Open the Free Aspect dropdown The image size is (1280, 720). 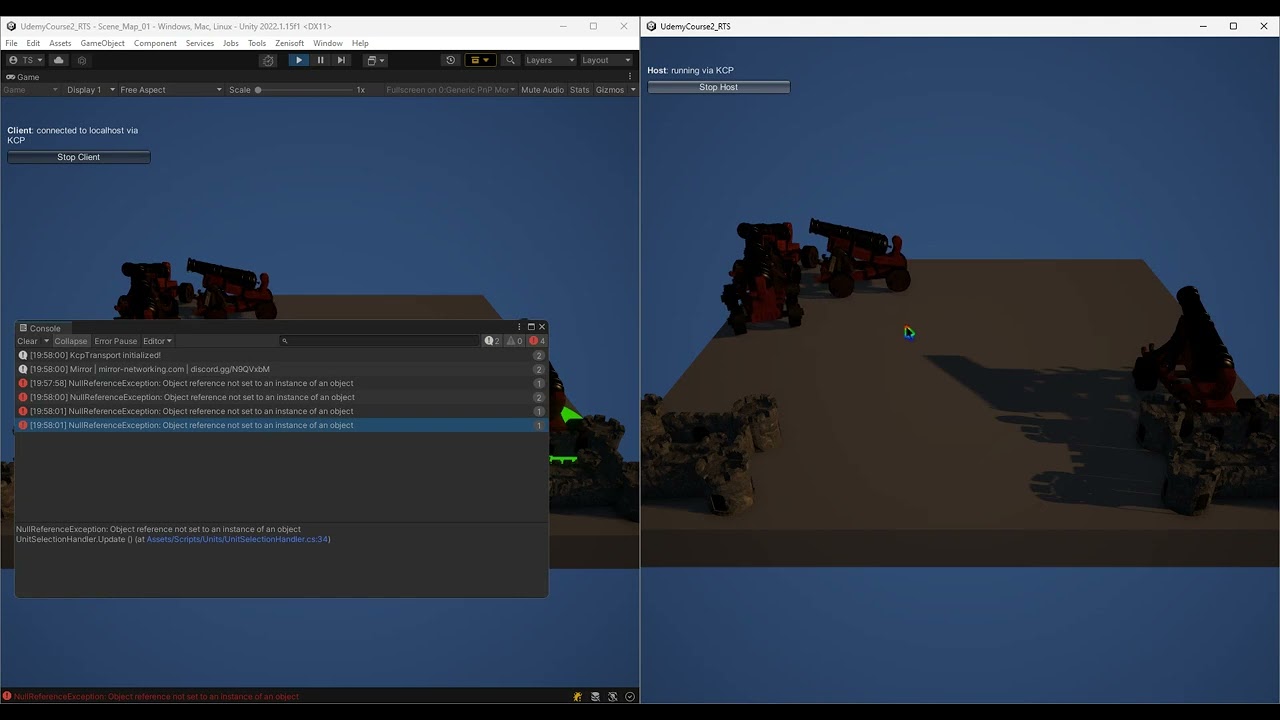click(170, 90)
